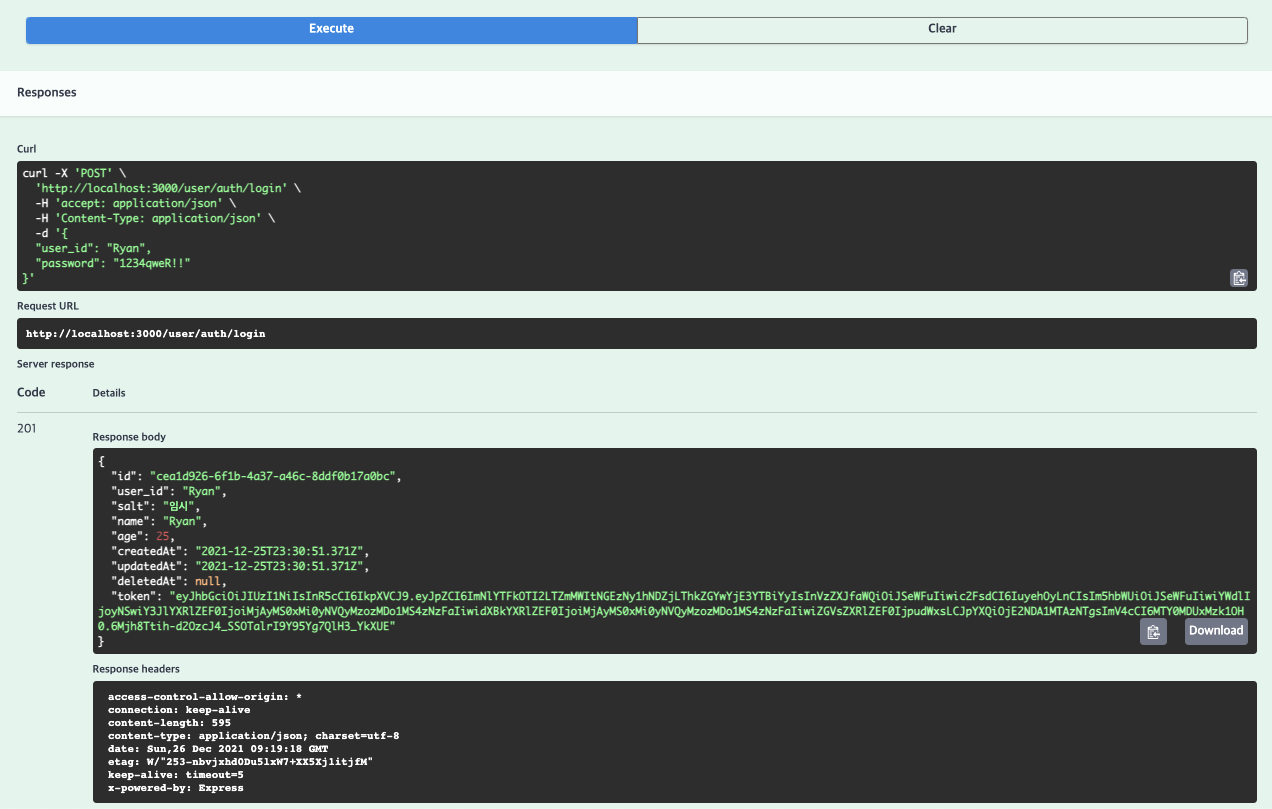Click the age value 25
This screenshot has width=1272, height=809.
(x=162, y=536)
